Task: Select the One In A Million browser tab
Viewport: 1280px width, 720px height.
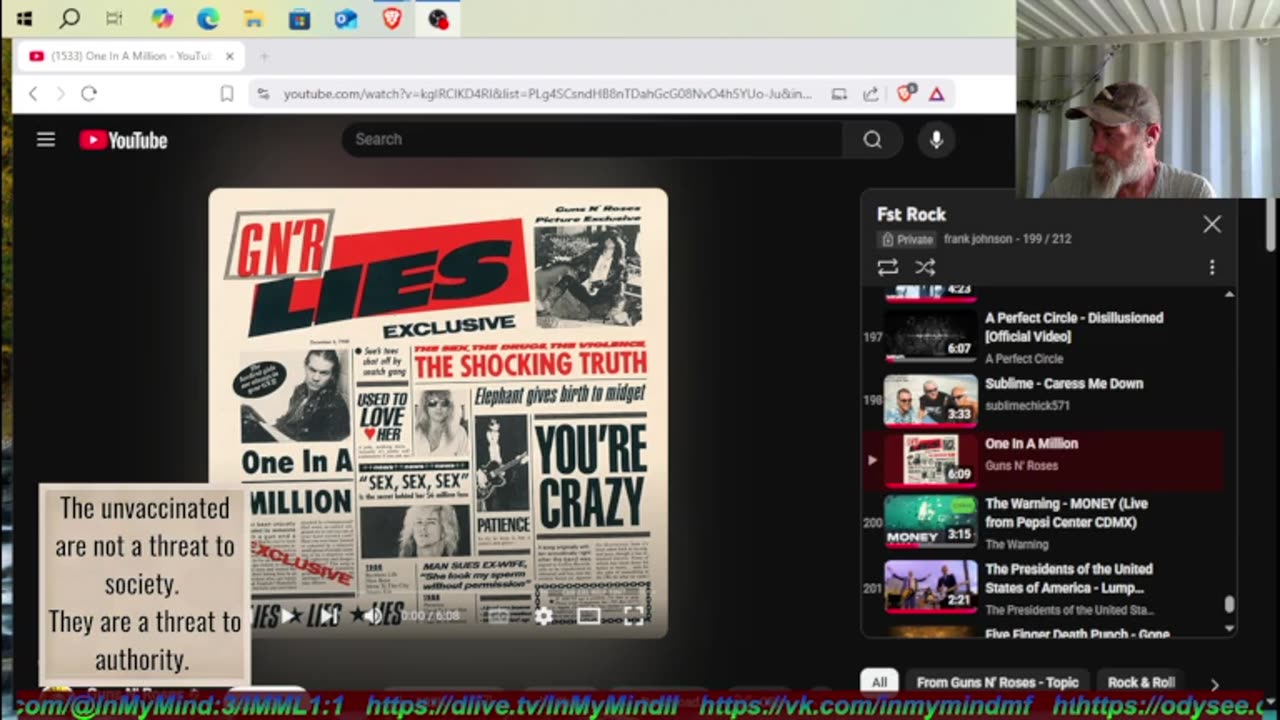Action: coord(130,56)
